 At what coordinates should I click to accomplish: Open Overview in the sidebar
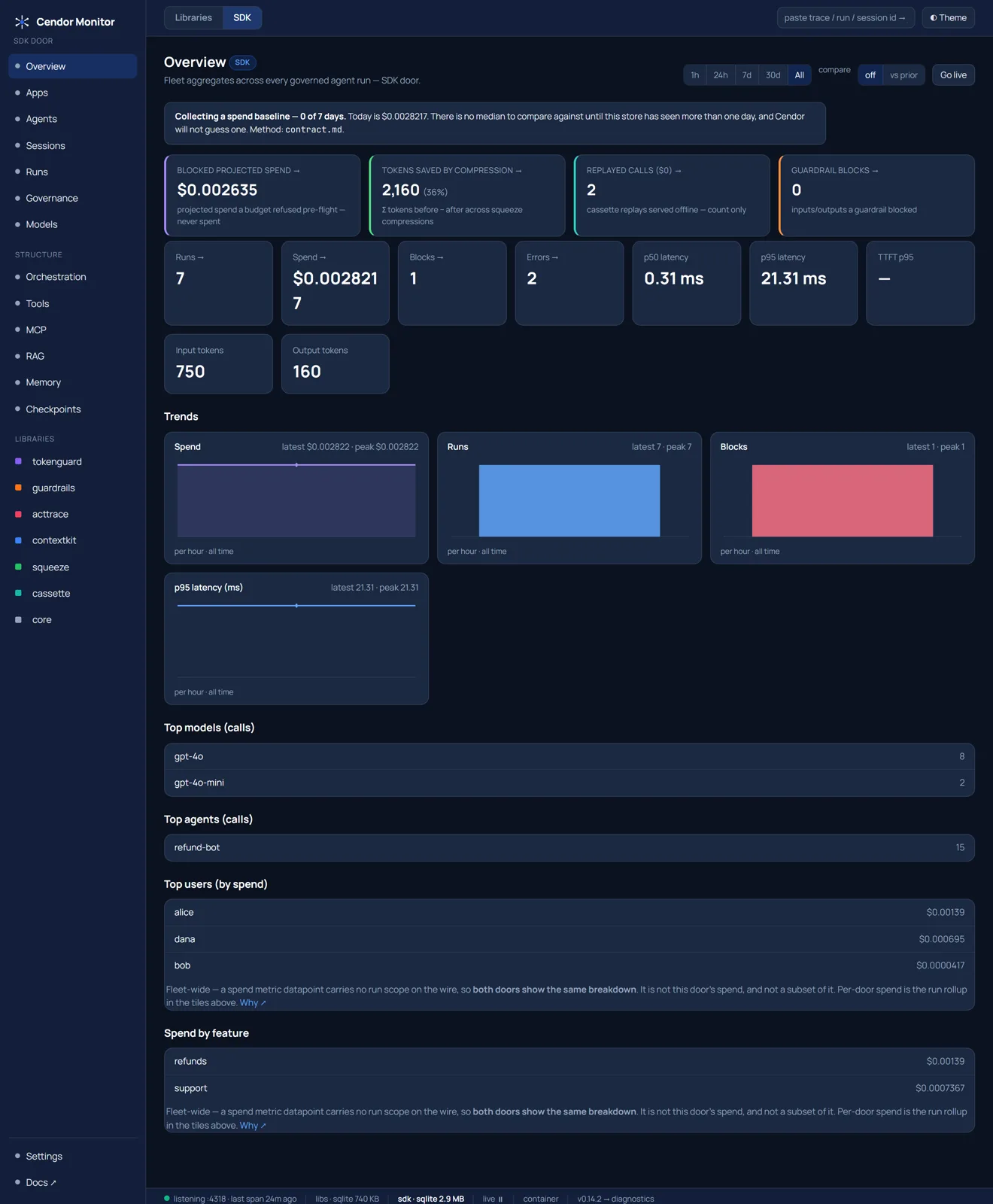[72, 66]
